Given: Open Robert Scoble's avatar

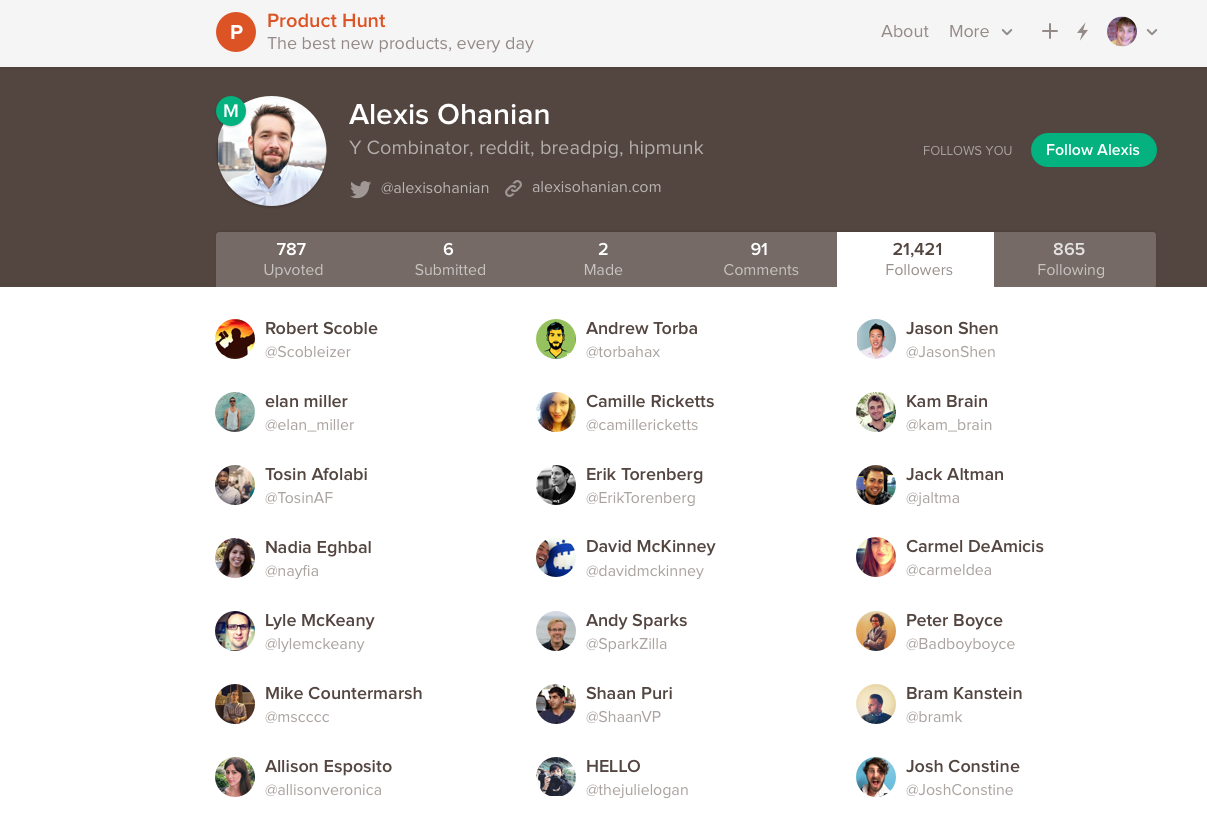Looking at the screenshot, I should click(x=235, y=339).
